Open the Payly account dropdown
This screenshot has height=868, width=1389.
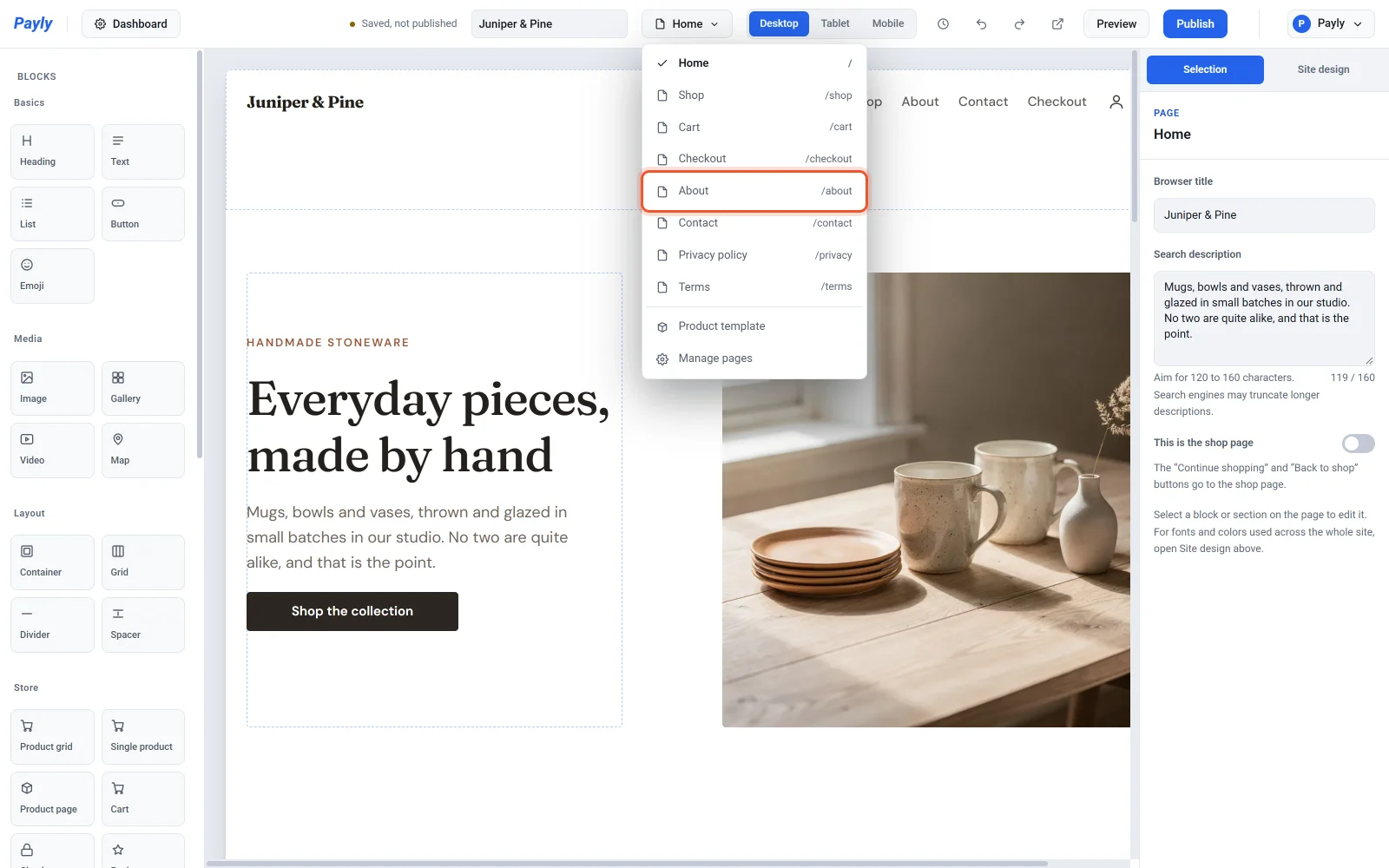1330,24
